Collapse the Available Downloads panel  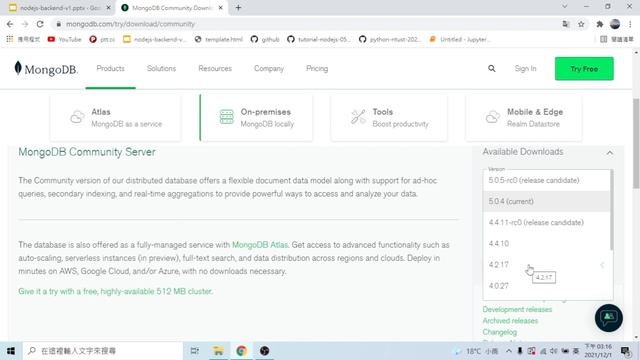[609, 153]
